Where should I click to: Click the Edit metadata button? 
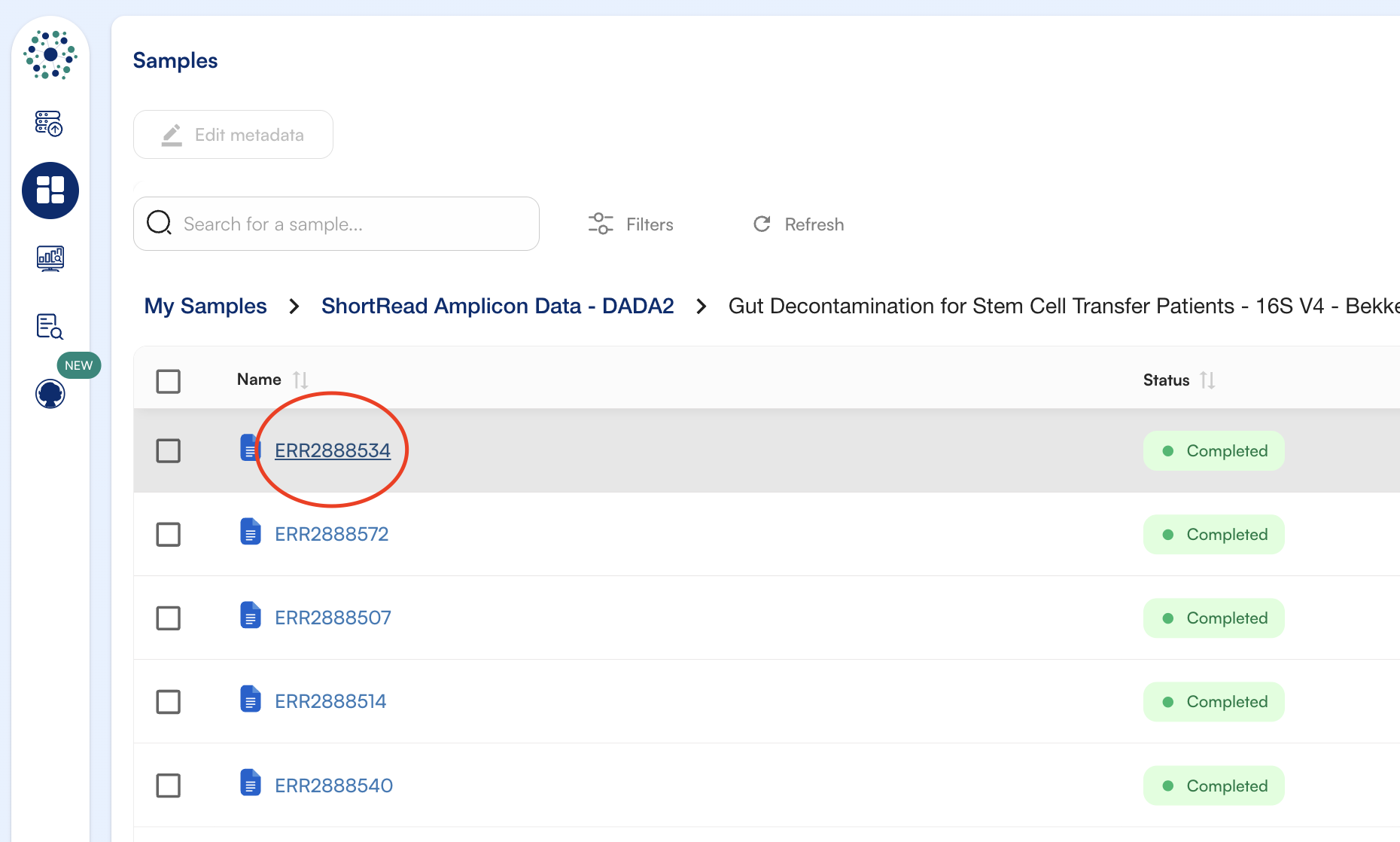pos(233,135)
